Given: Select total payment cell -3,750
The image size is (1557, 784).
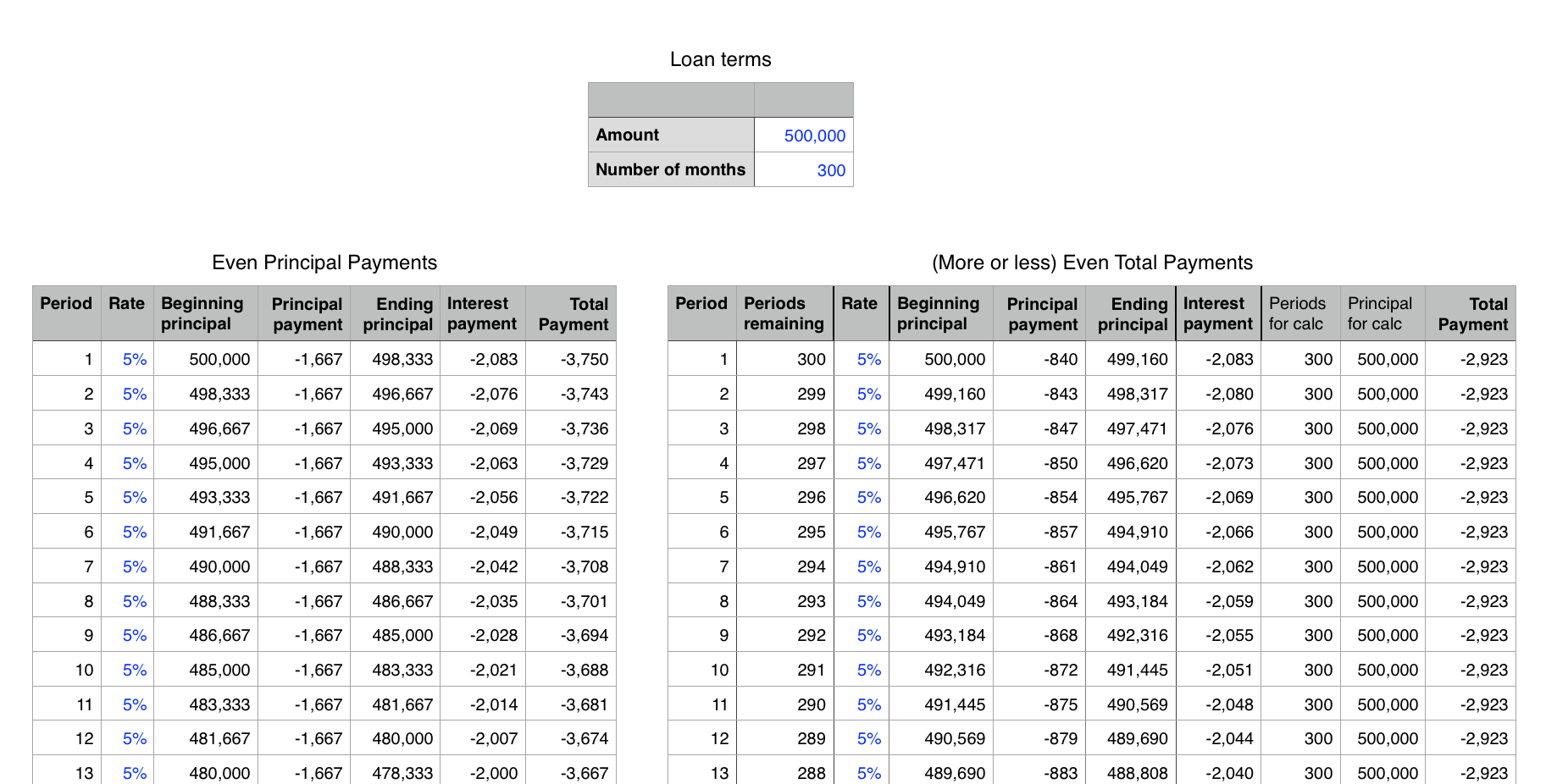Looking at the screenshot, I should pyautogui.click(x=571, y=359).
